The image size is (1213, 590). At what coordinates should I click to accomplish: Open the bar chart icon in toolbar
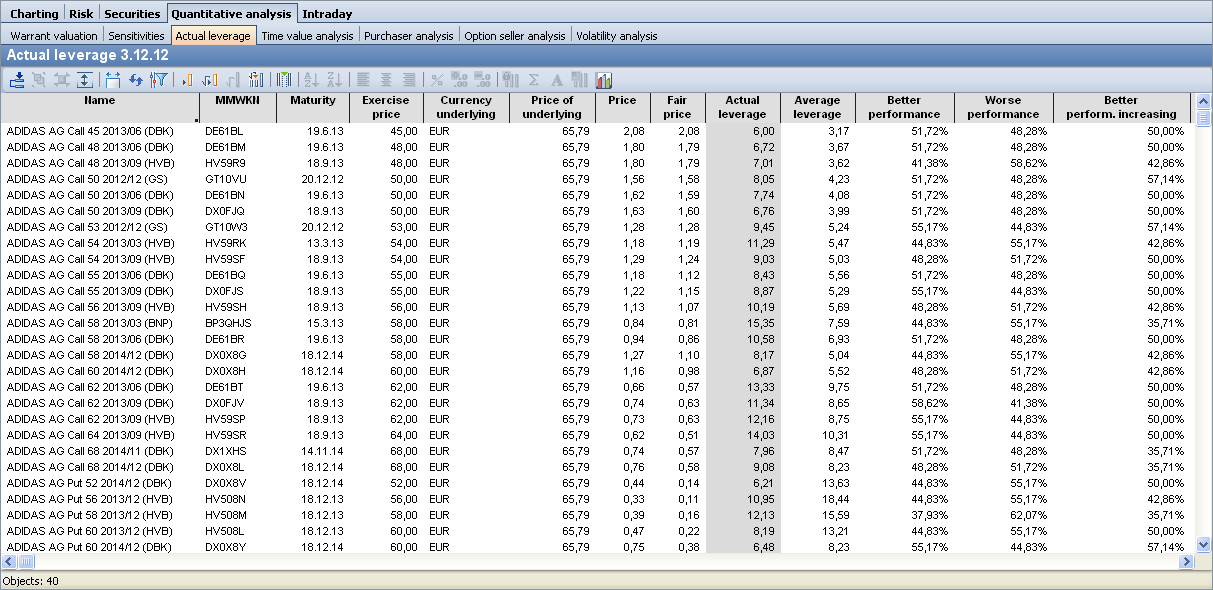[604, 80]
